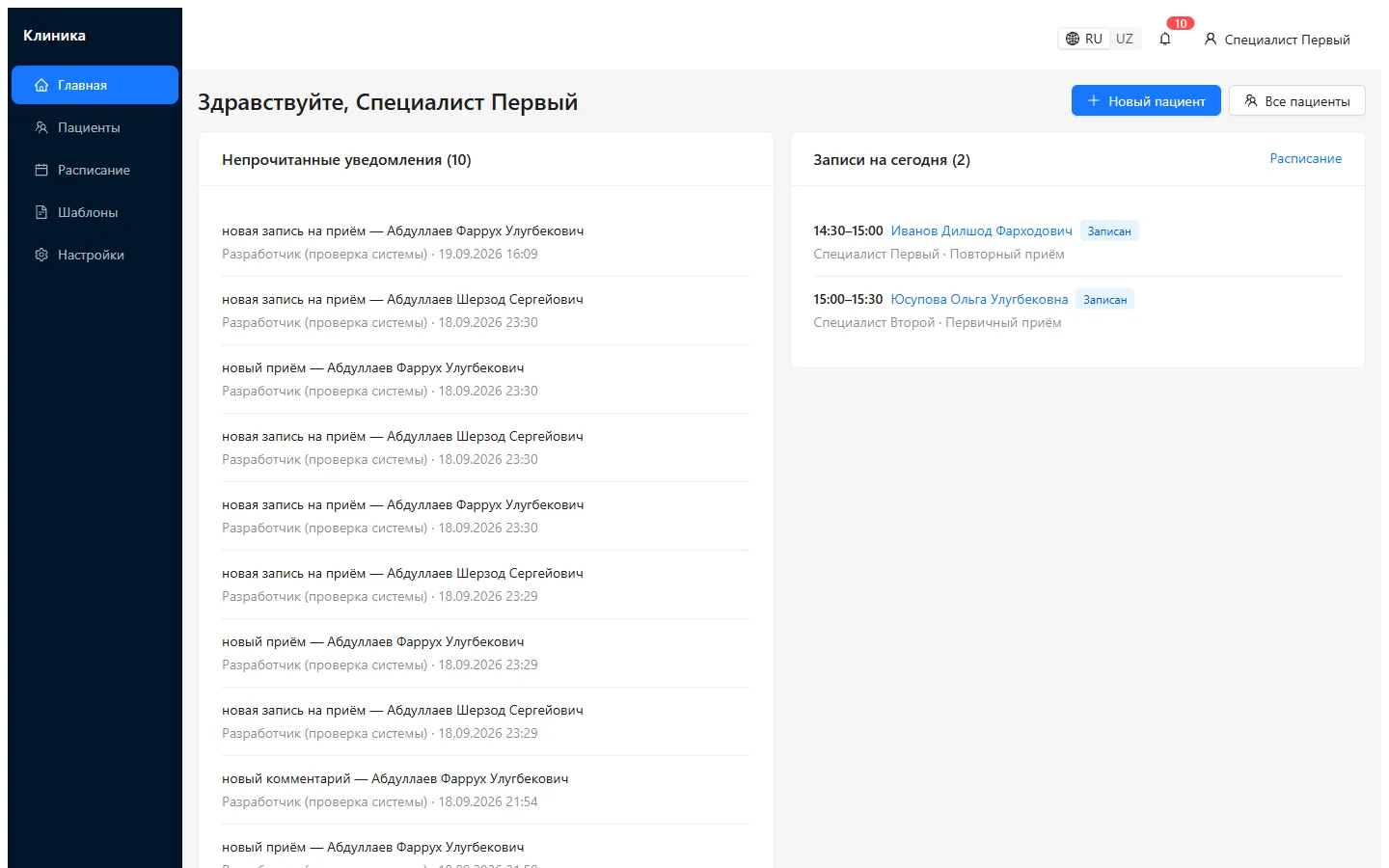Image resolution: width=1389 pixels, height=868 pixels.
Task: Follow the Расписание link in today's appointments
Action: [x=1305, y=159]
